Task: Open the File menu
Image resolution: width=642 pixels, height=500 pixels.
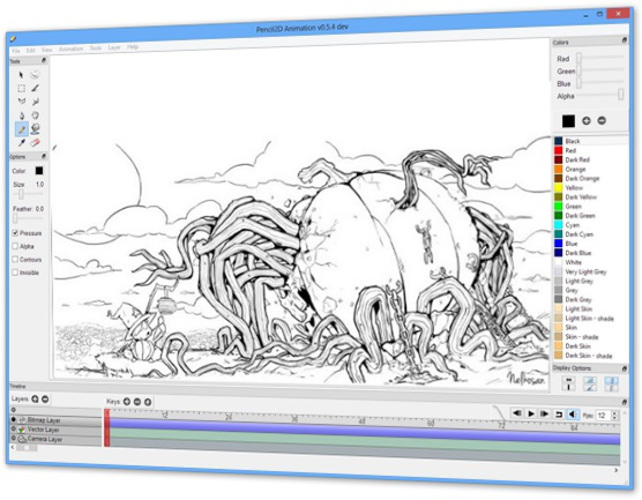Action: pyautogui.click(x=16, y=51)
